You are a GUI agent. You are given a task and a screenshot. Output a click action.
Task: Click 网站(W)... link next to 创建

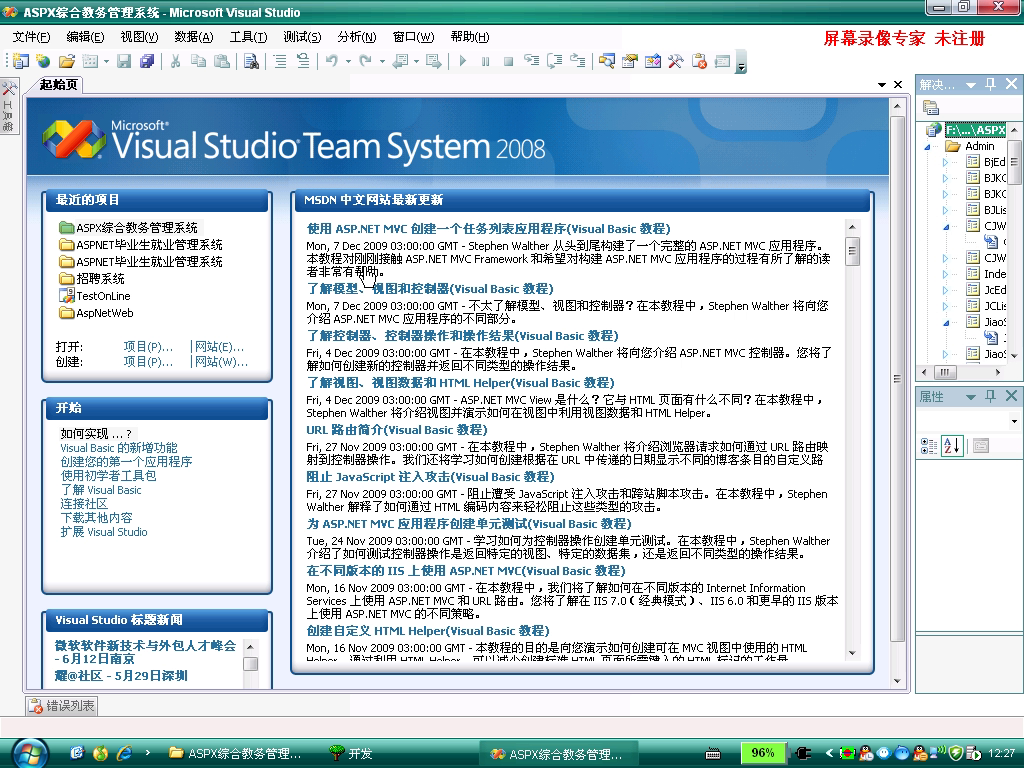point(221,362)
